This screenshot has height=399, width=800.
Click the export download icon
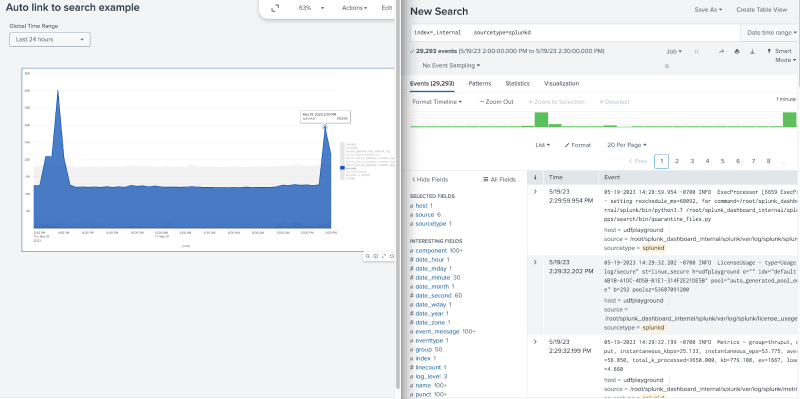coord(752,52)
